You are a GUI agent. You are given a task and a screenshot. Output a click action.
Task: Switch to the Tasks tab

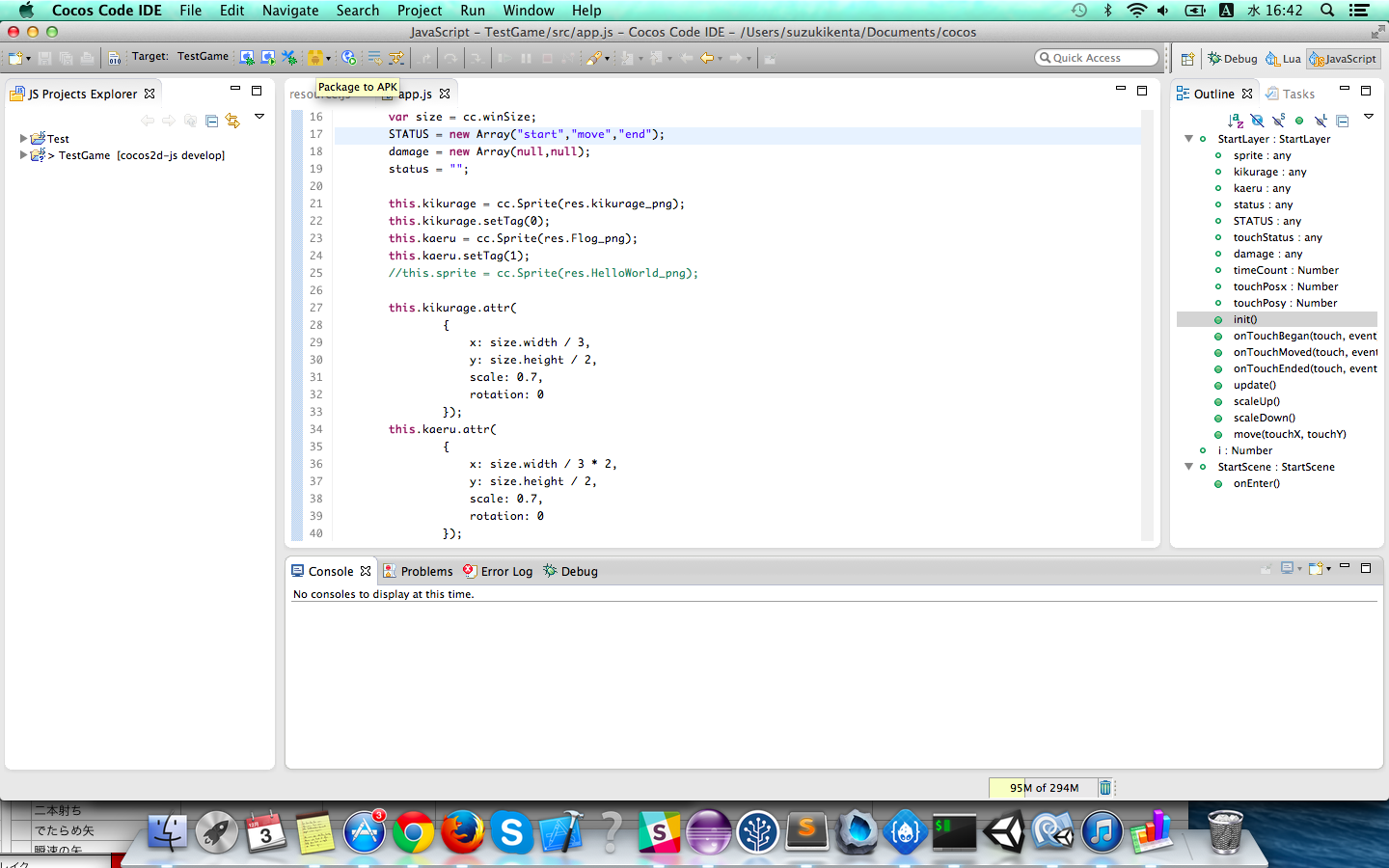(1291, 94)
